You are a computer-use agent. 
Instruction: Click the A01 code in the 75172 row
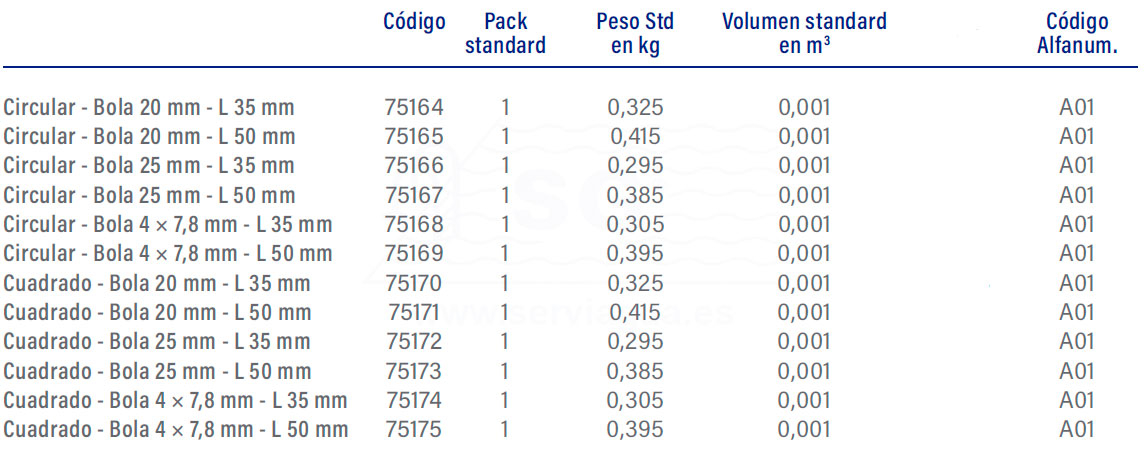1077,342
